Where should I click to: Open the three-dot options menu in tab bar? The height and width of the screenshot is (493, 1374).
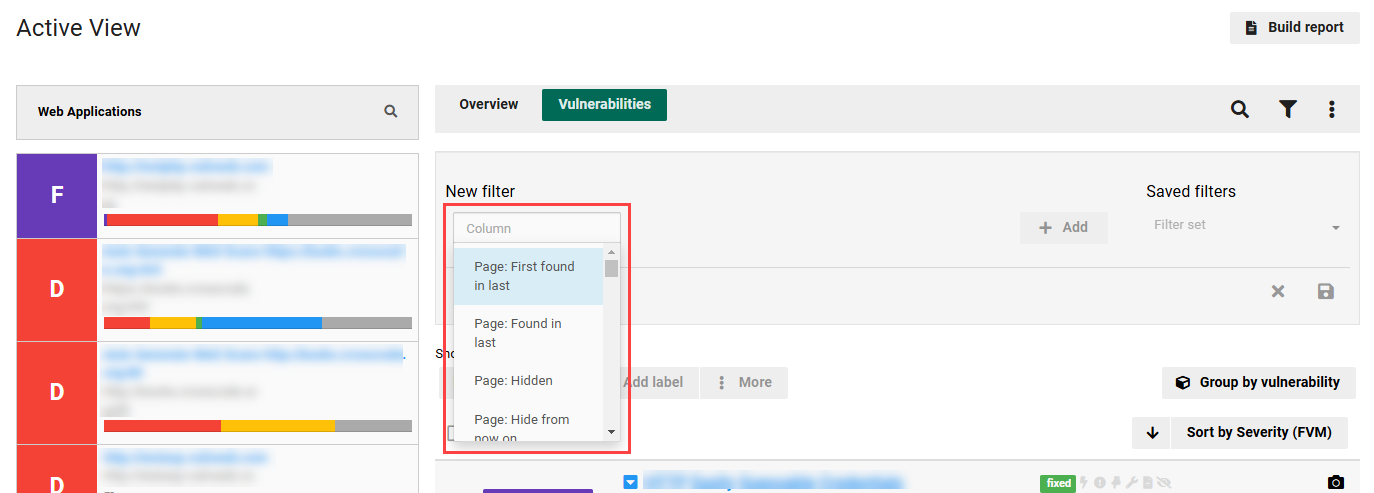[x=1332, y=110]
